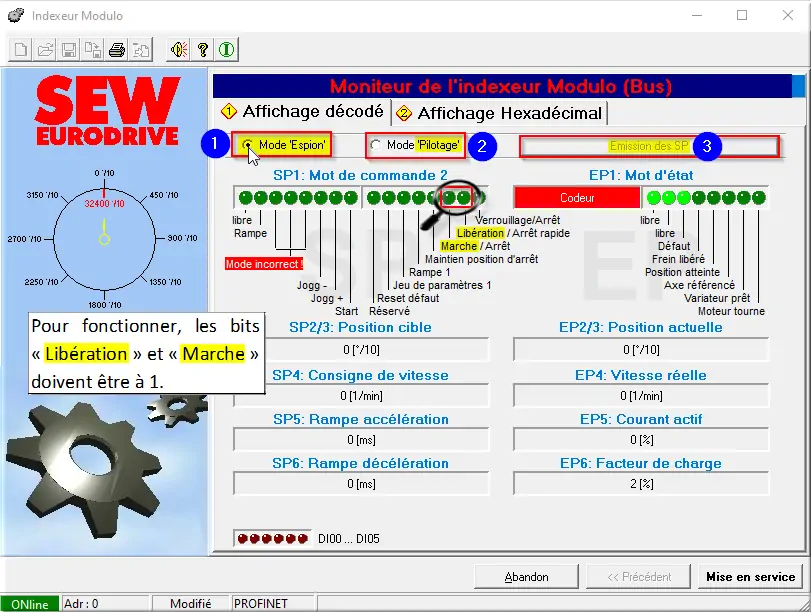Click the Save As copy-to-disk toolbar icon
The width and height of the screenshot is (811, 612).
pyautogui.click(x=93, y=50)
